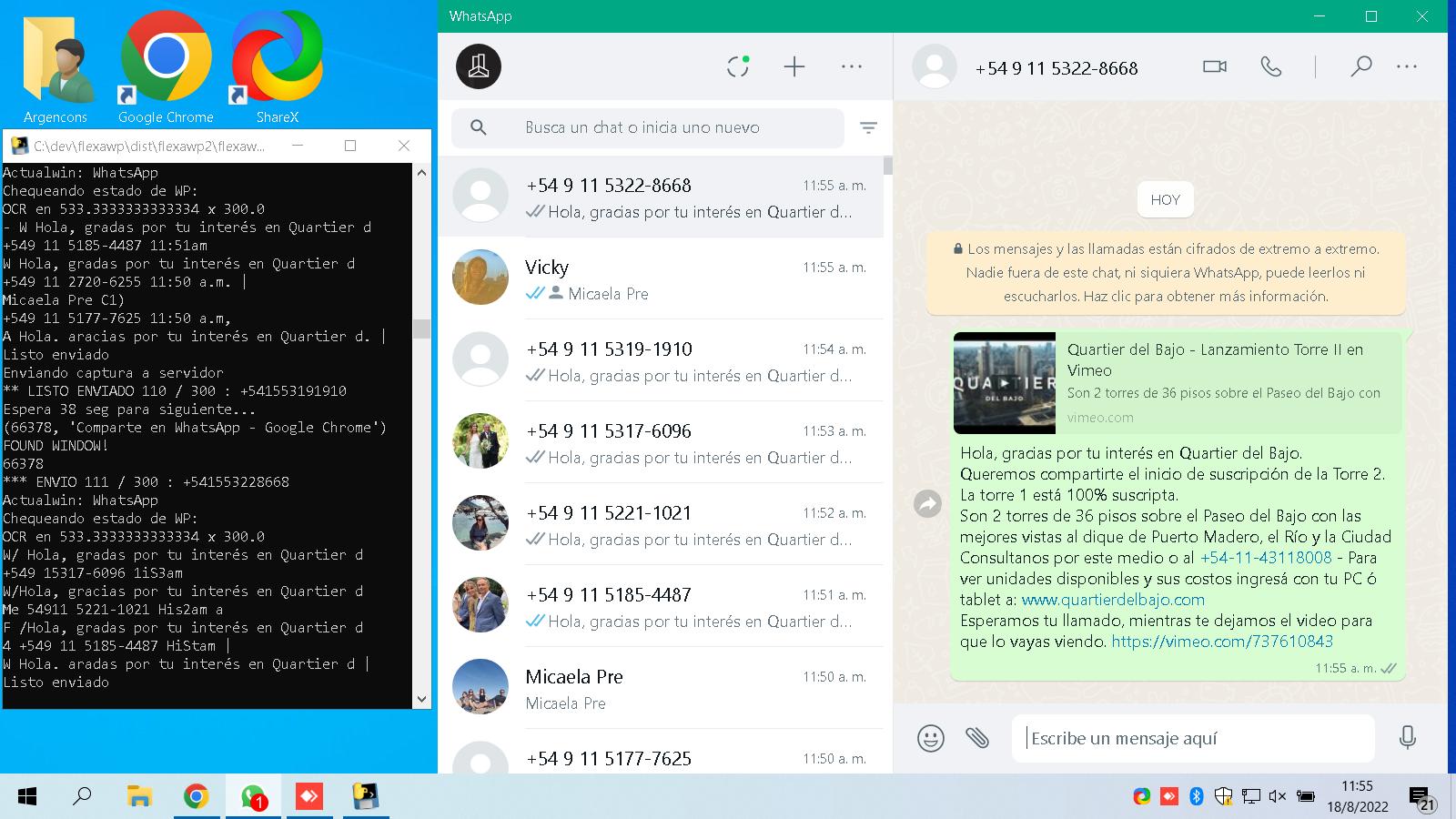
Task: Switch to WhatsApp in the taskbar
Action: tap(253, 797)
